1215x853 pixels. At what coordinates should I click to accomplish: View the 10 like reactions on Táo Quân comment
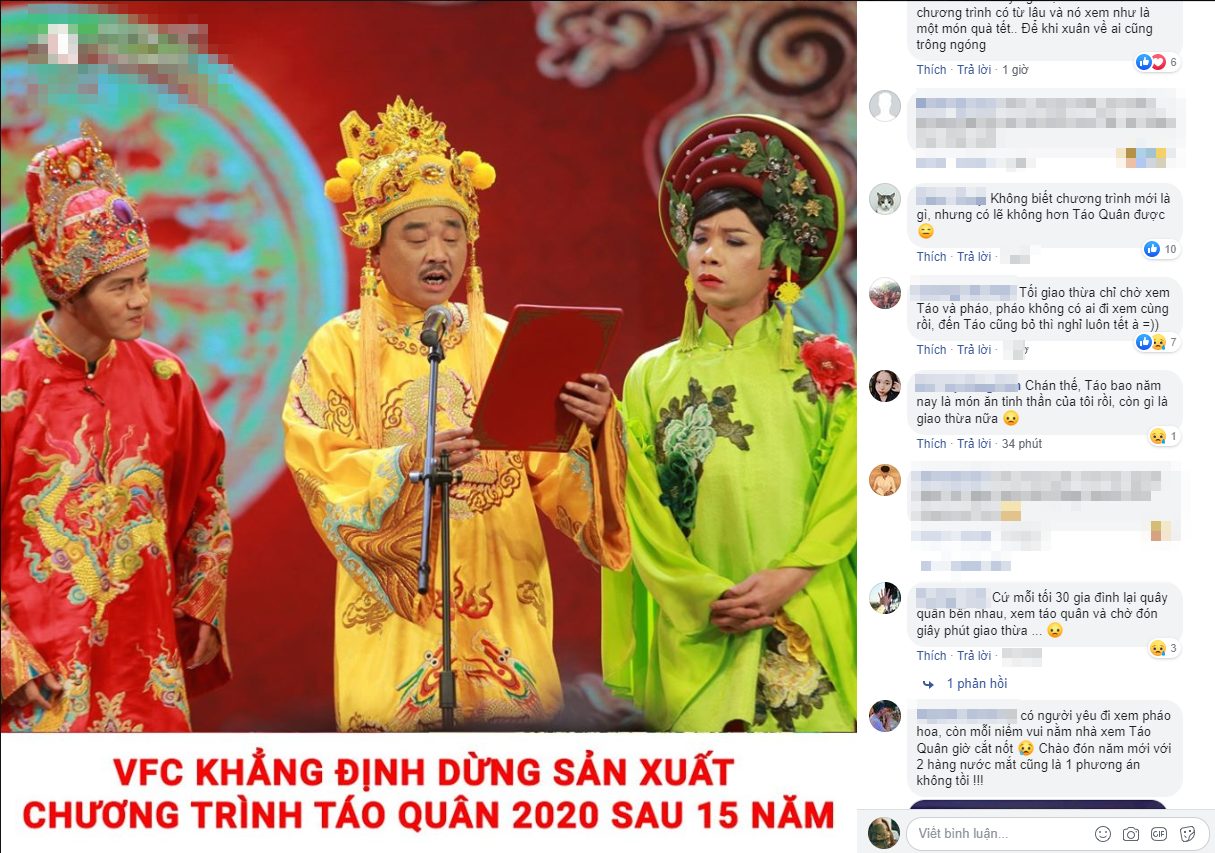(x=1160, y=249)
